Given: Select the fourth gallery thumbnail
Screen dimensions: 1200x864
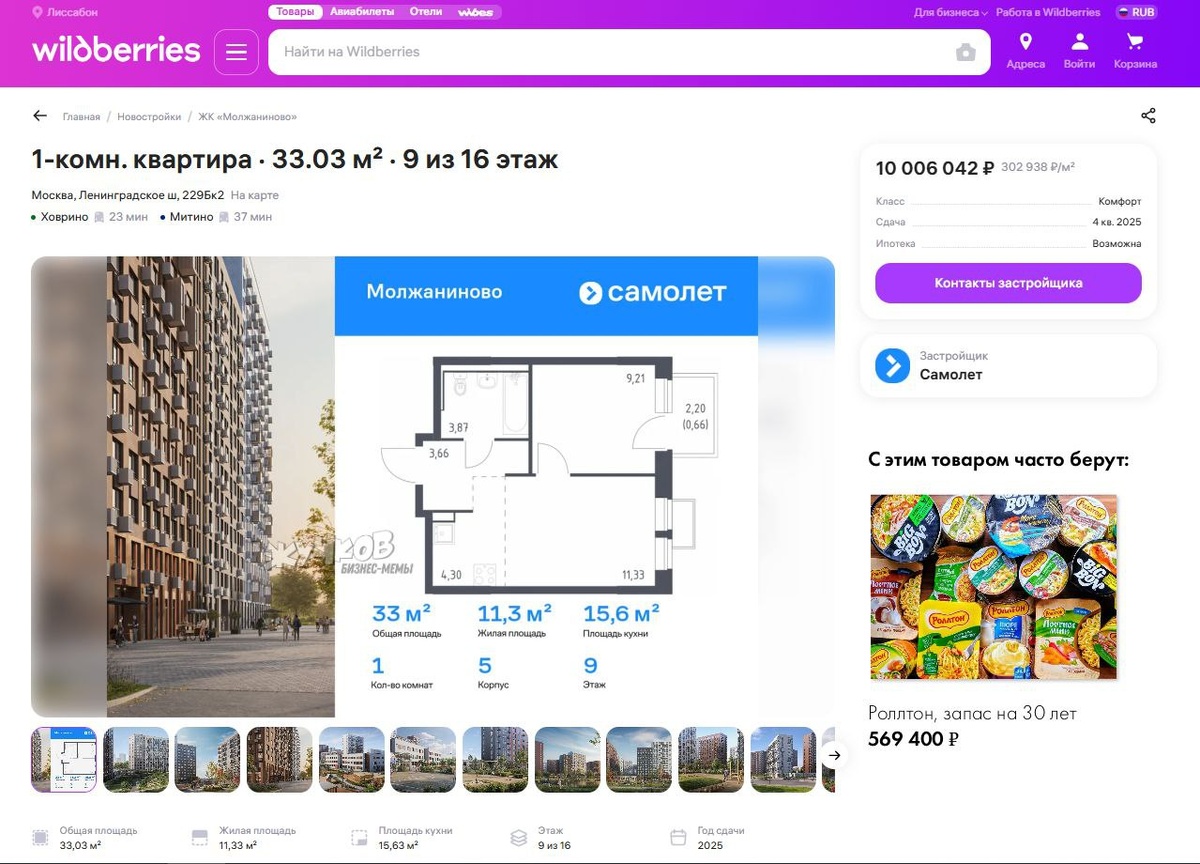Looking at the screenshot, I should point(280,760).
